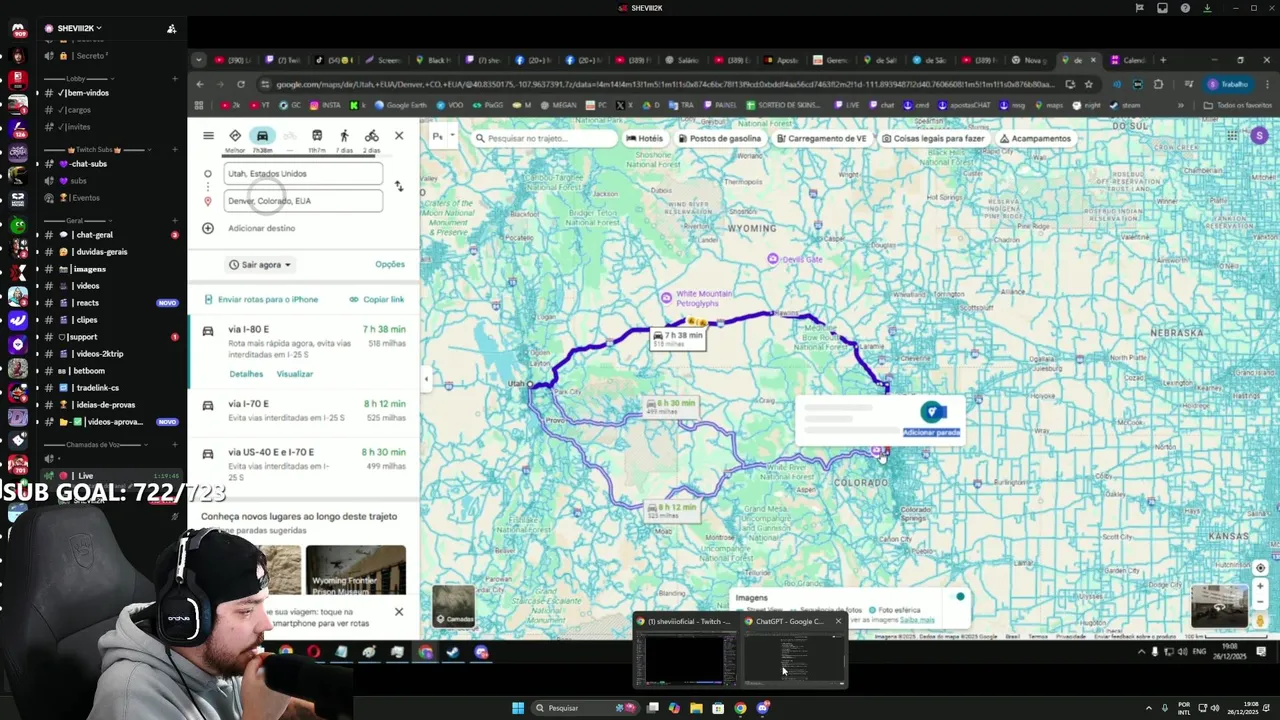Go back in Chrome browser

(200, 84)
